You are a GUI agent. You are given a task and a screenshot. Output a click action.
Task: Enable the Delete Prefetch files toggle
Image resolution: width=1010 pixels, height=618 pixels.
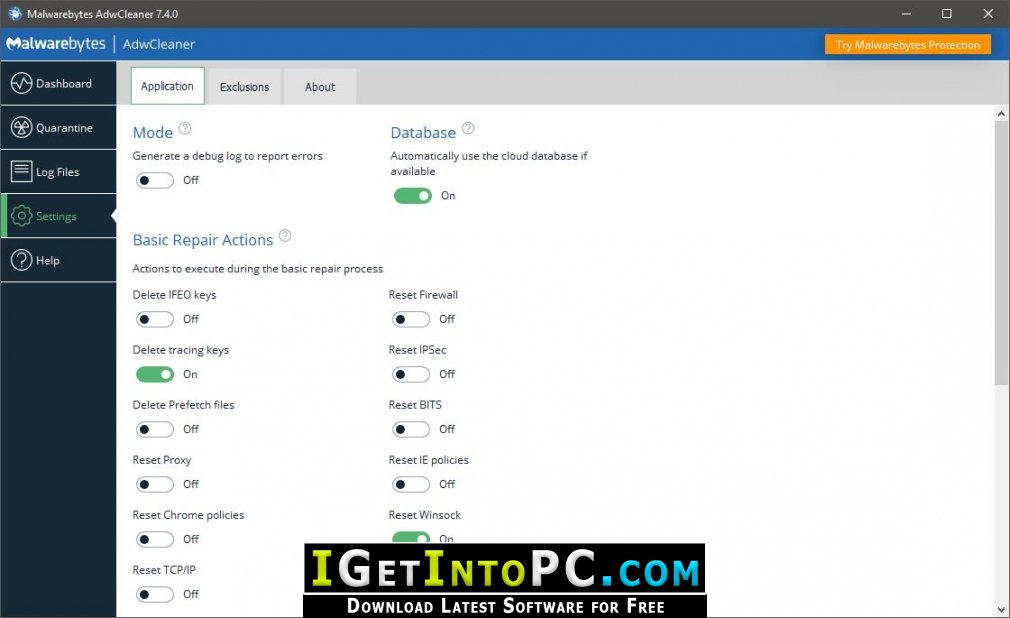point(155,429)
